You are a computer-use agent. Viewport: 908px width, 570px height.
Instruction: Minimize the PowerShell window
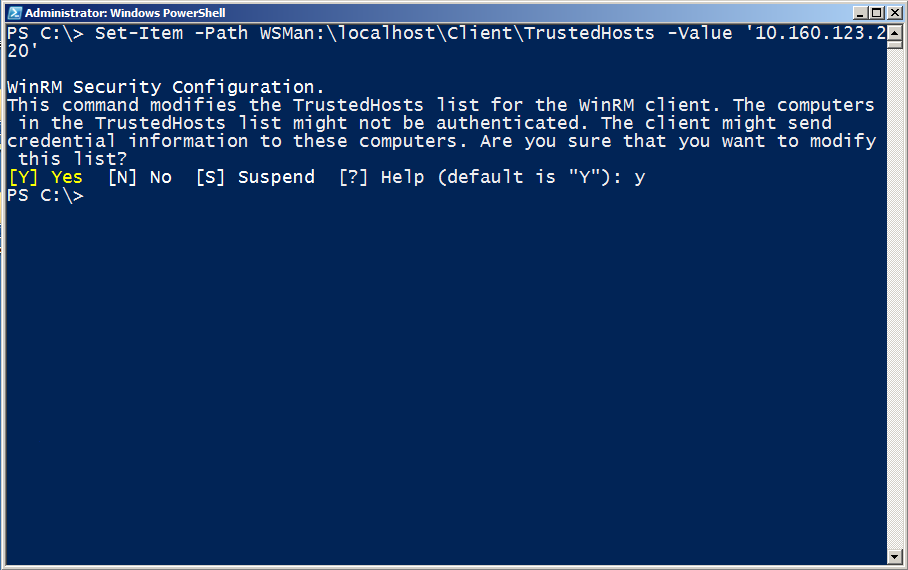[x=861, y=12]
